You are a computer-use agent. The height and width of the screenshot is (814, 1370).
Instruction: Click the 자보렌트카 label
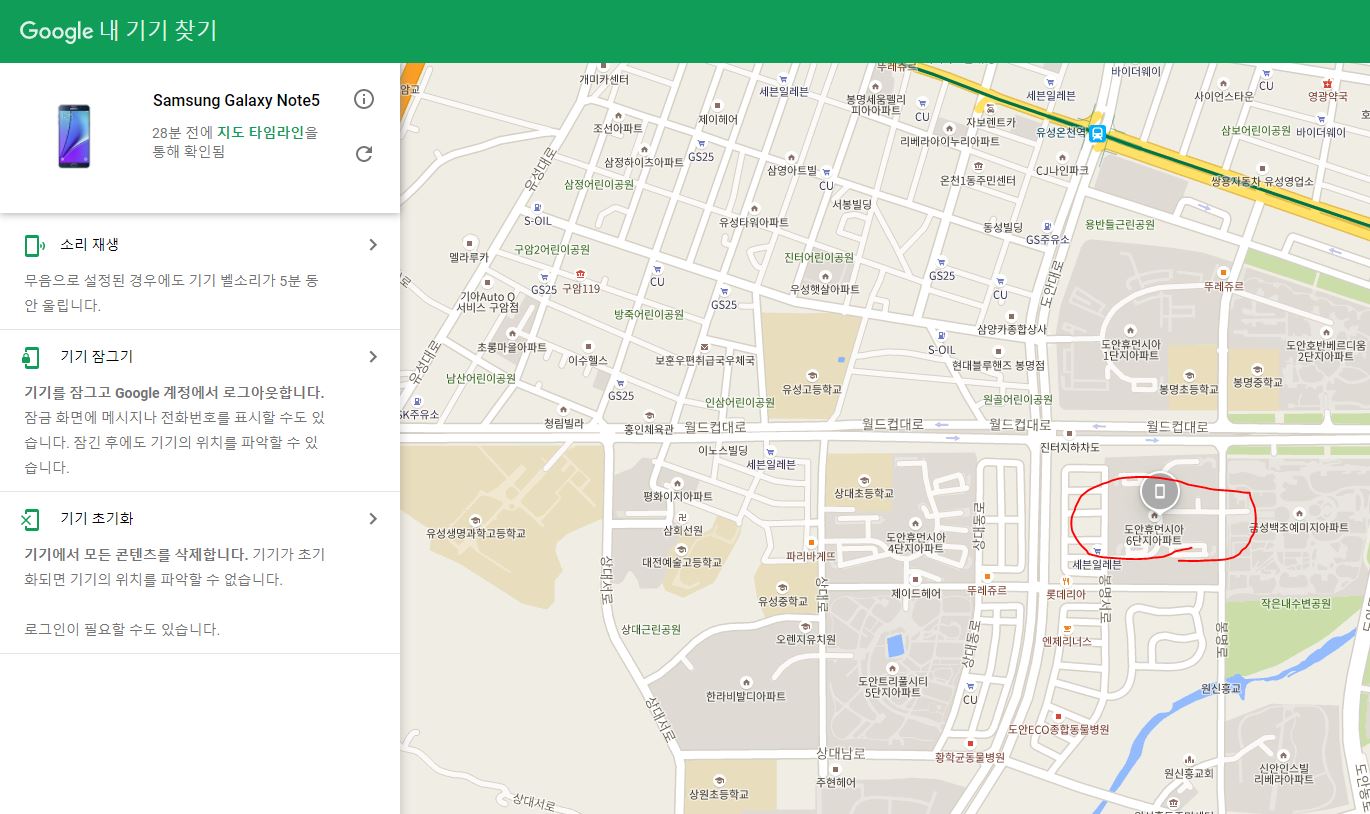(990, 122)
